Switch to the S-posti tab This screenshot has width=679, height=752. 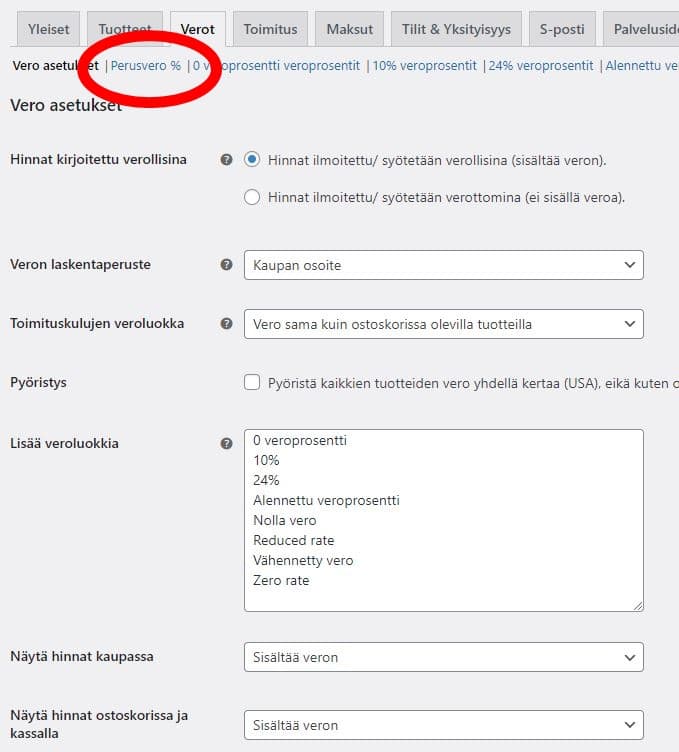(562, 29)
